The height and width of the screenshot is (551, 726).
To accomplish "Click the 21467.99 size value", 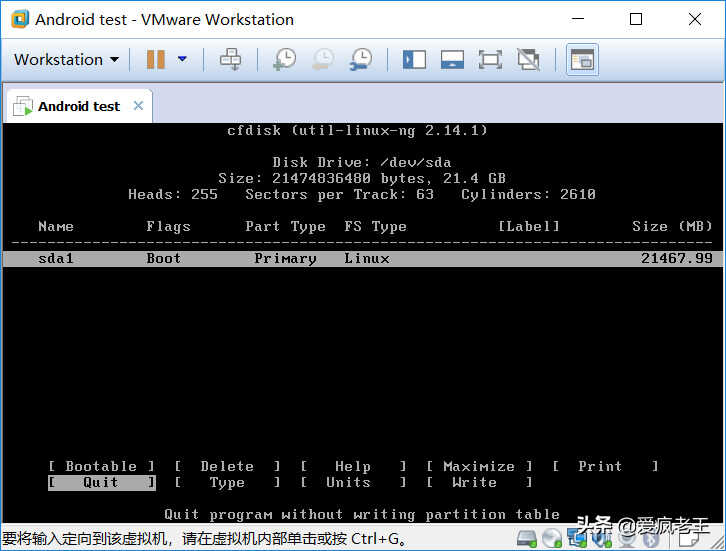I will pos(676,258).
